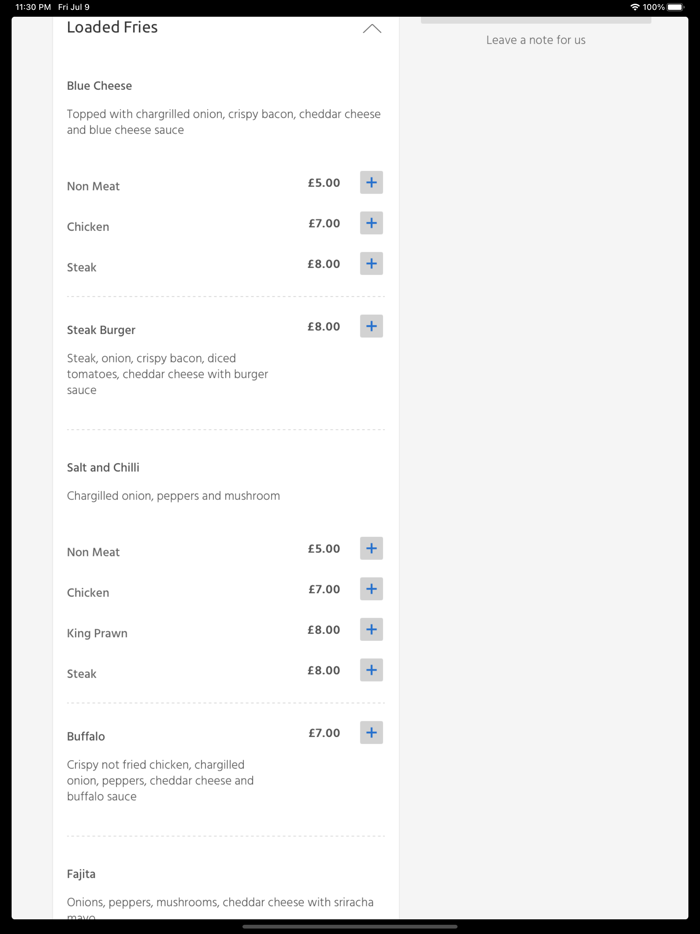
Task: Select the Buffalo item name
Action: (86, 737)
